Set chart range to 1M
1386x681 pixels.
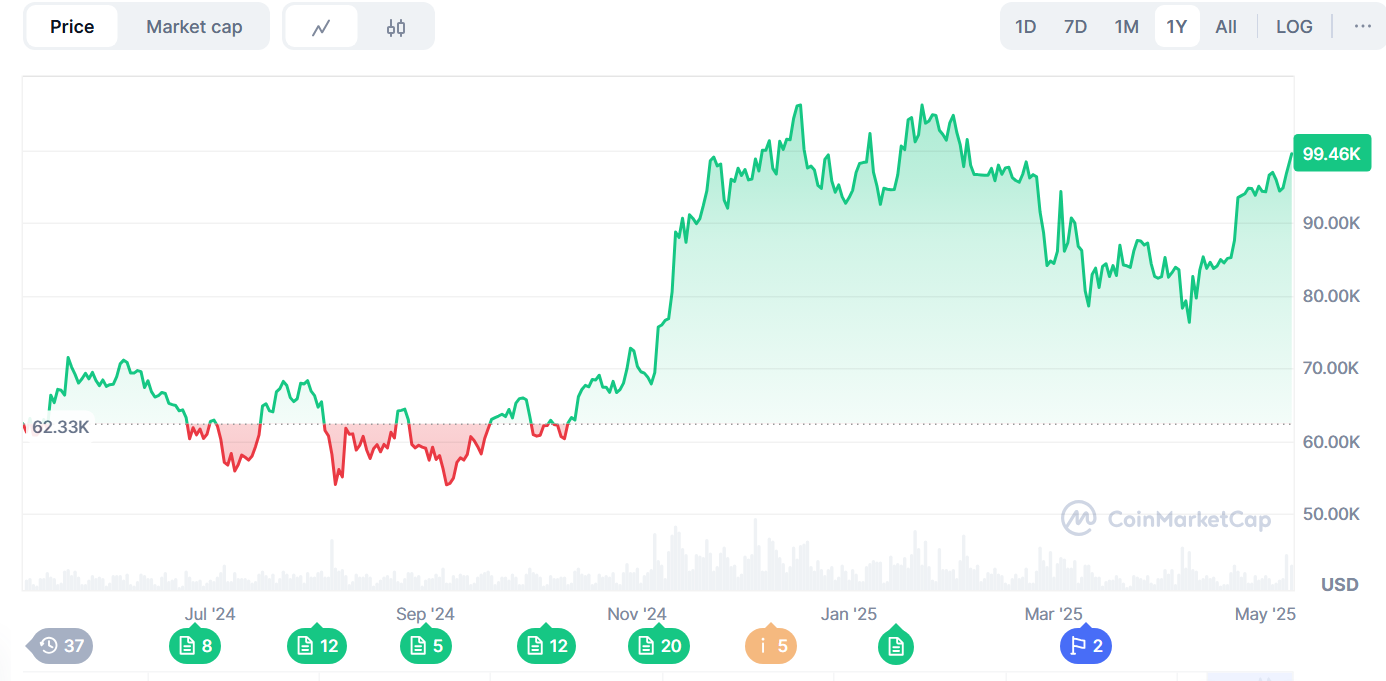click(x=1127, y=27)
